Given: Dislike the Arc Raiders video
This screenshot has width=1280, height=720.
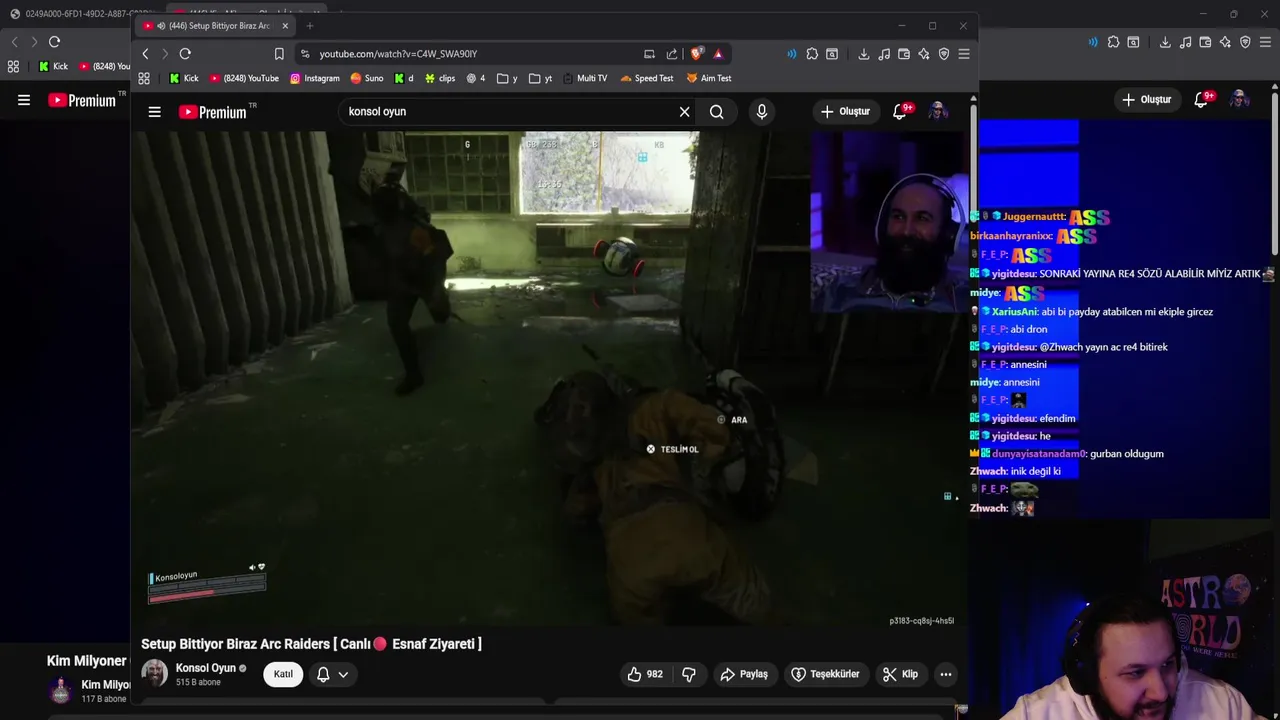Looking at the screenshot, I should tap(689, 674).
